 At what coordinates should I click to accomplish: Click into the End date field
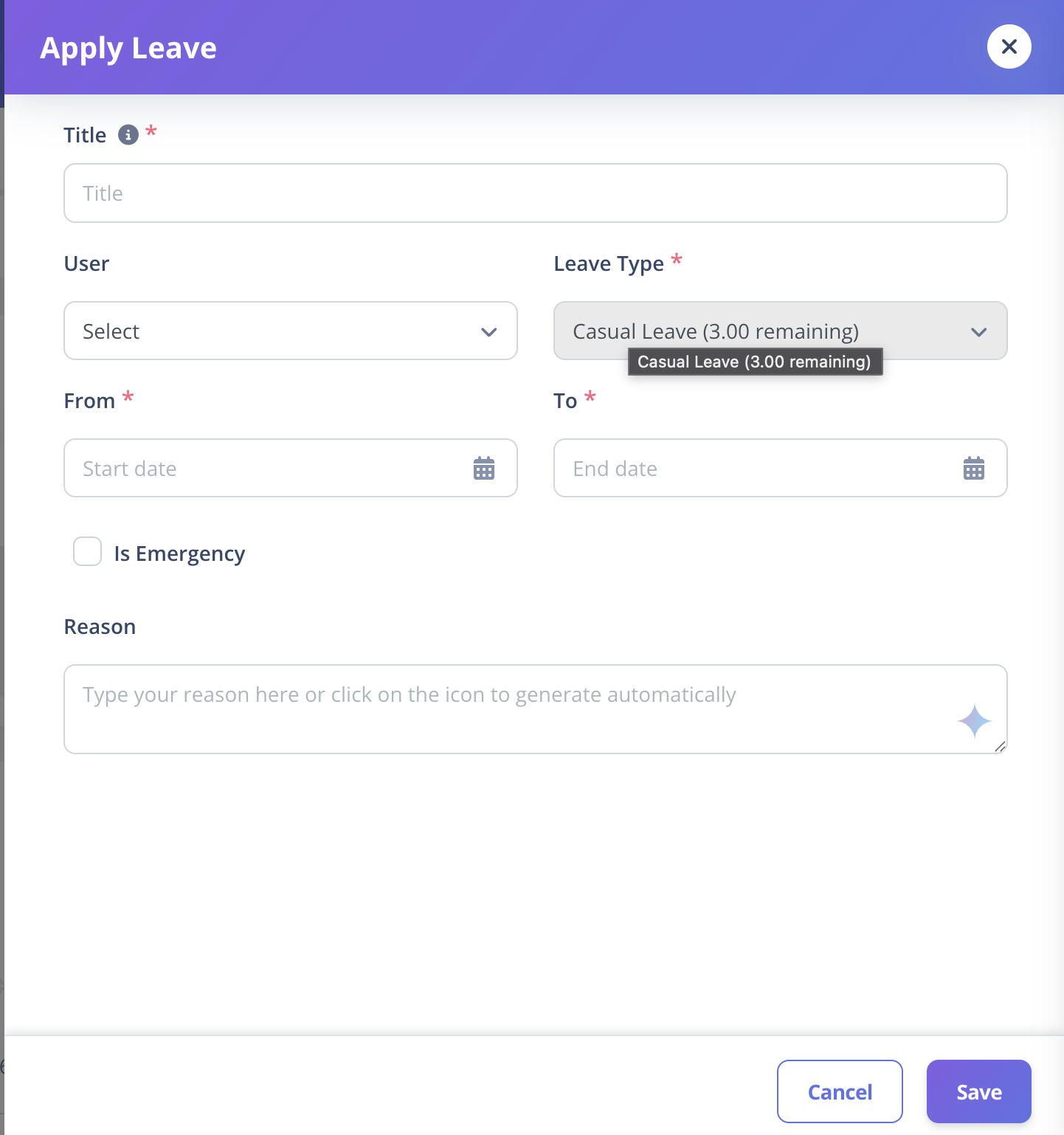(781, 468)
